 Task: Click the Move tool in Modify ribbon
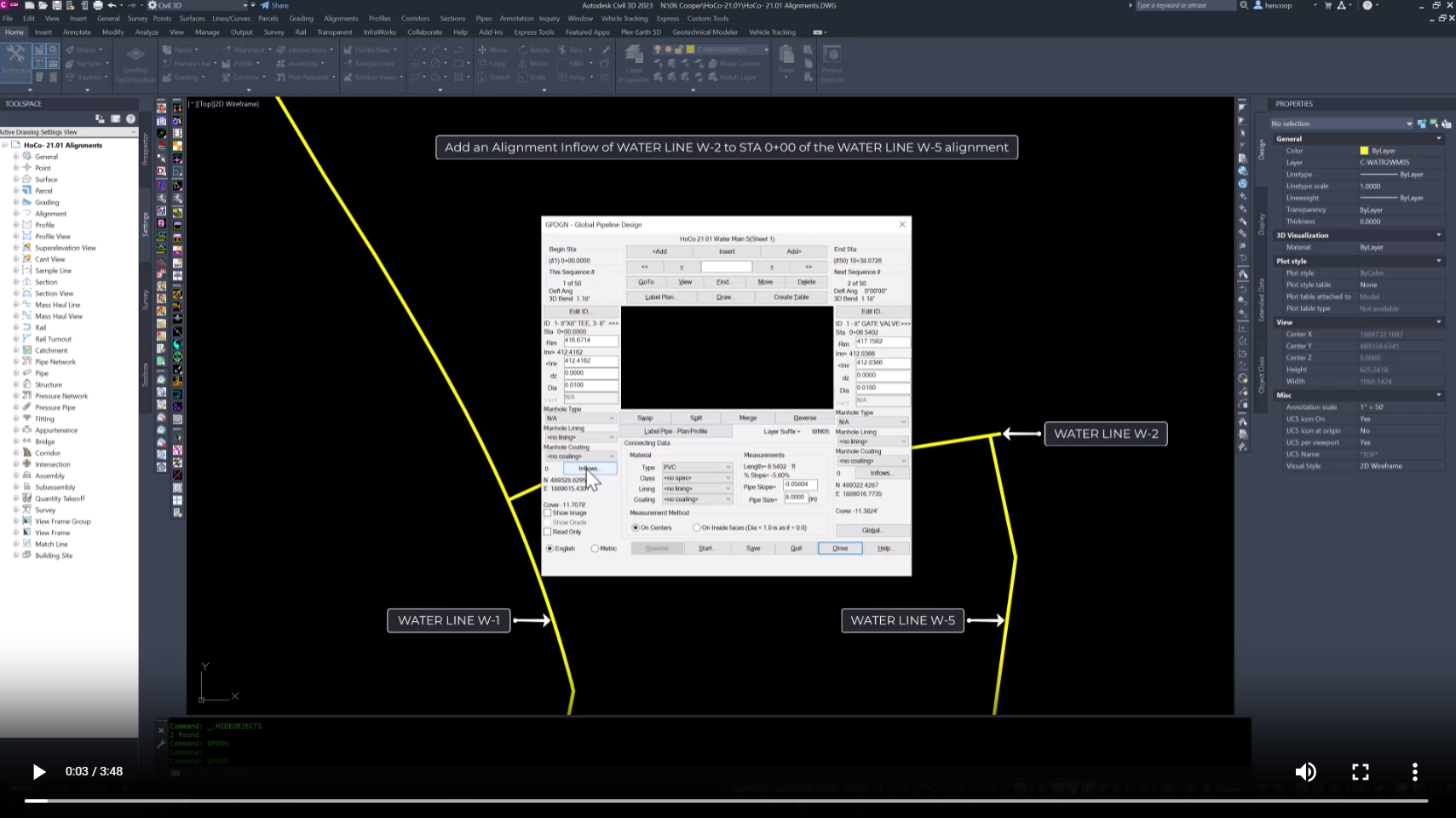pos(493,50)
